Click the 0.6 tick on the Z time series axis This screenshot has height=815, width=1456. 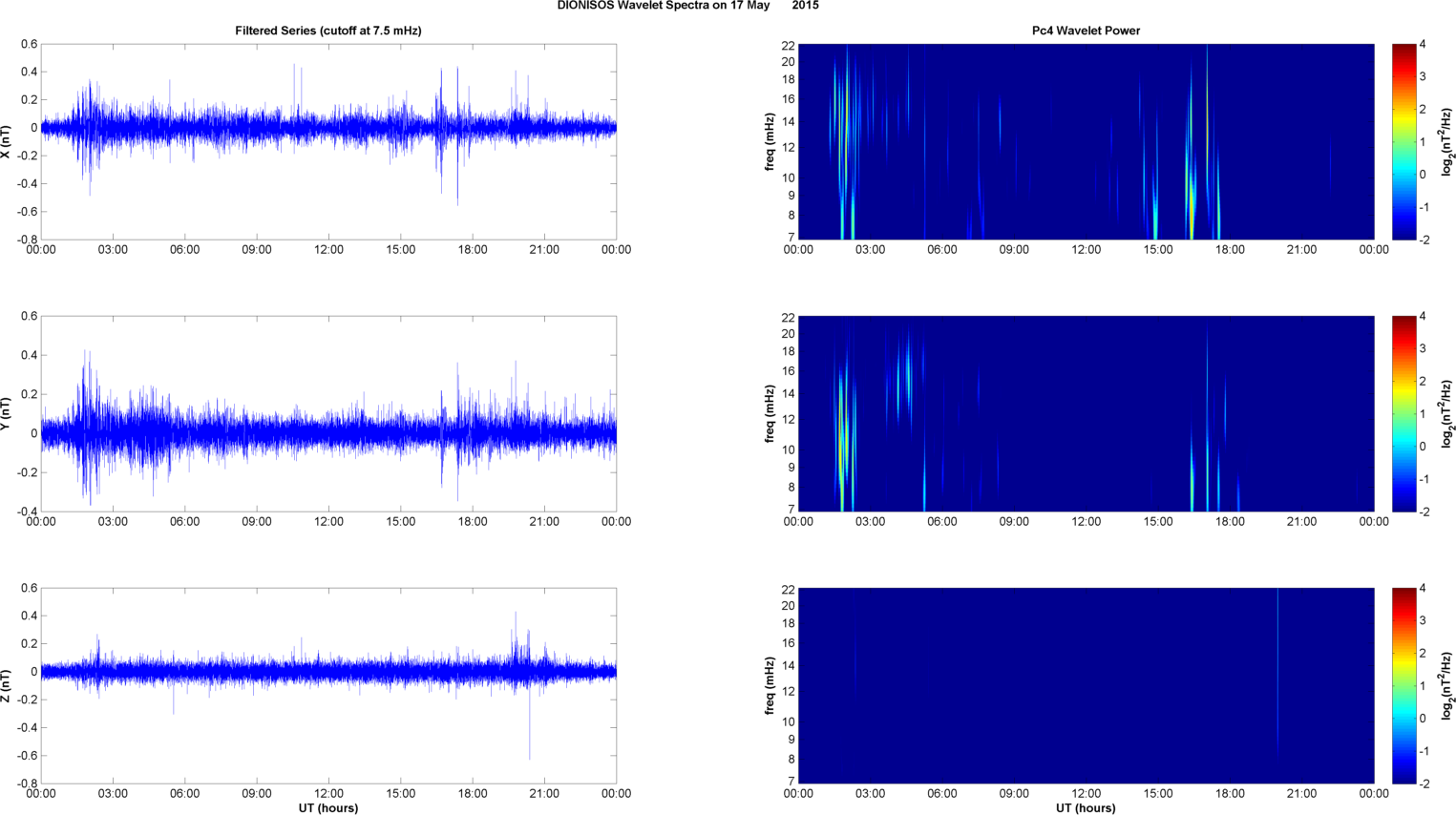coord(29,588)
